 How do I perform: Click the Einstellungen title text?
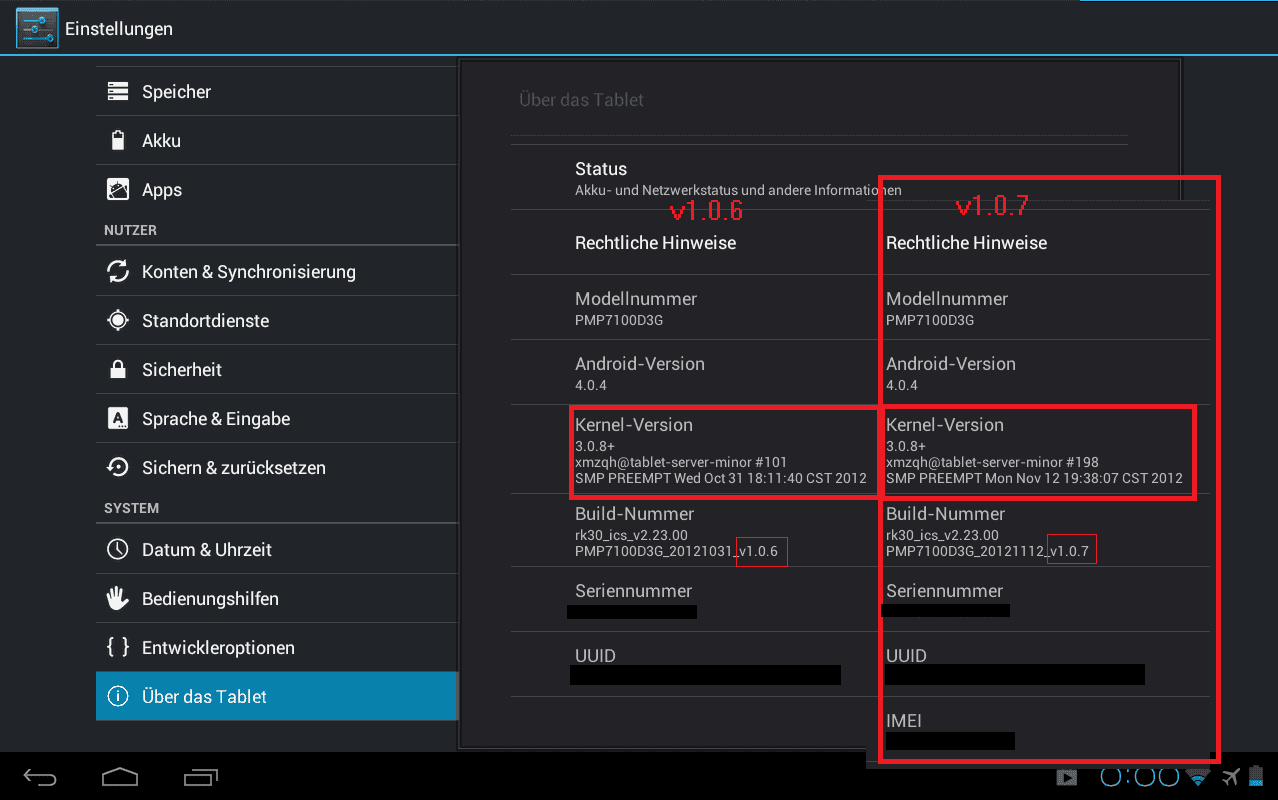pyautogui.click(x=119, y=29)
